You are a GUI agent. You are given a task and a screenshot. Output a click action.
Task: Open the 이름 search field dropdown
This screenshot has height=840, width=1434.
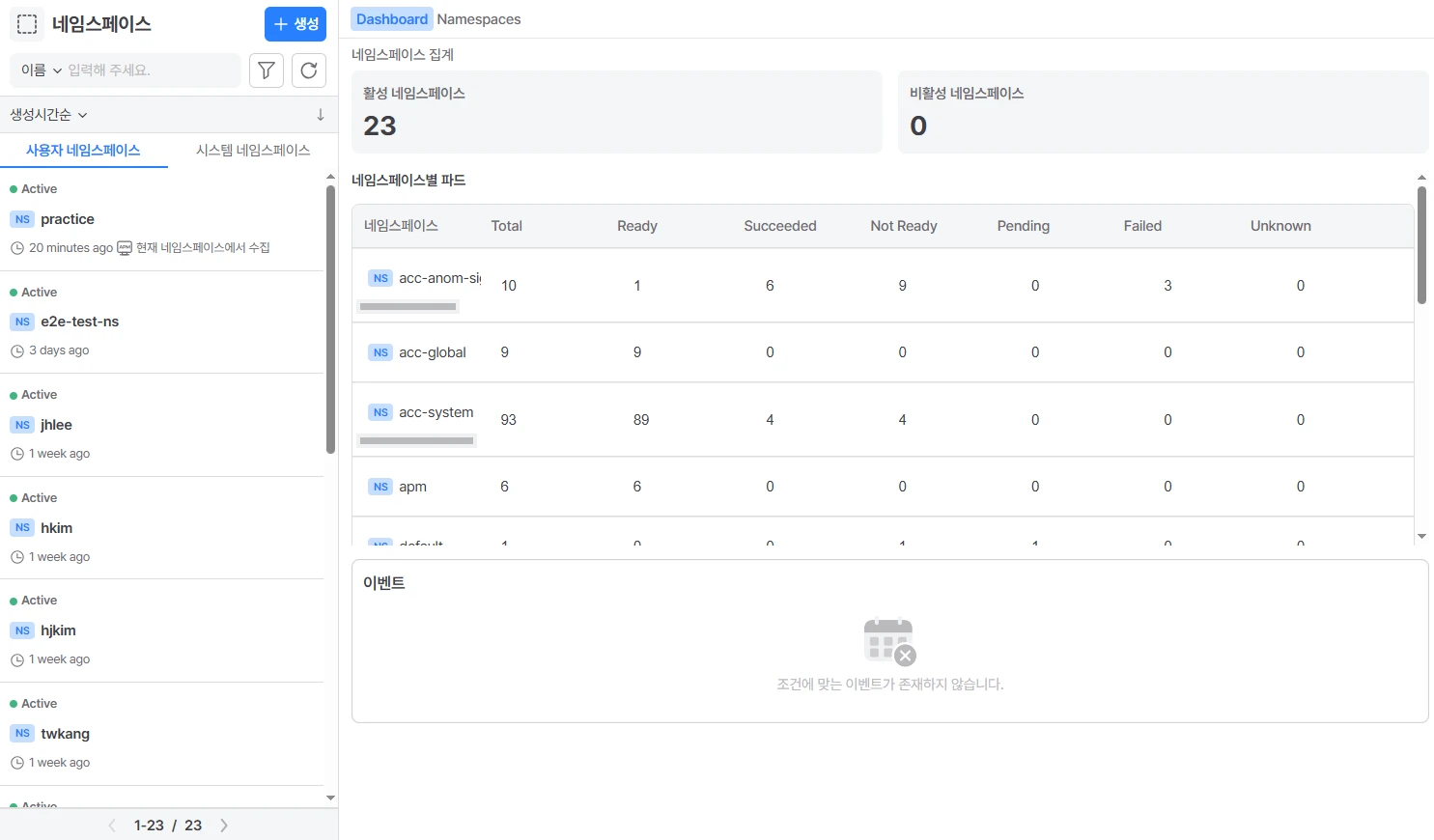pyautogui.click(x=42, y=70)
